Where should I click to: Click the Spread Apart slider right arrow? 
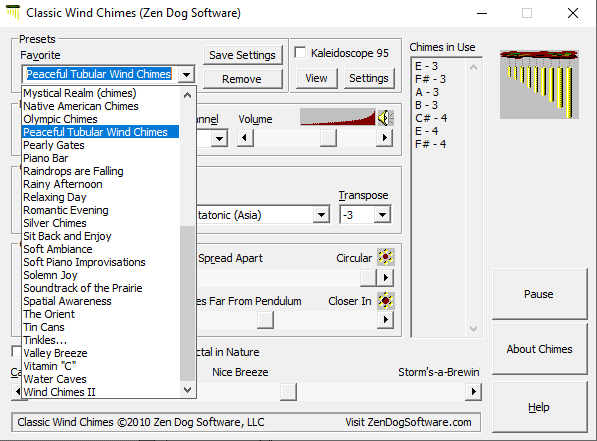pos(385,278)
